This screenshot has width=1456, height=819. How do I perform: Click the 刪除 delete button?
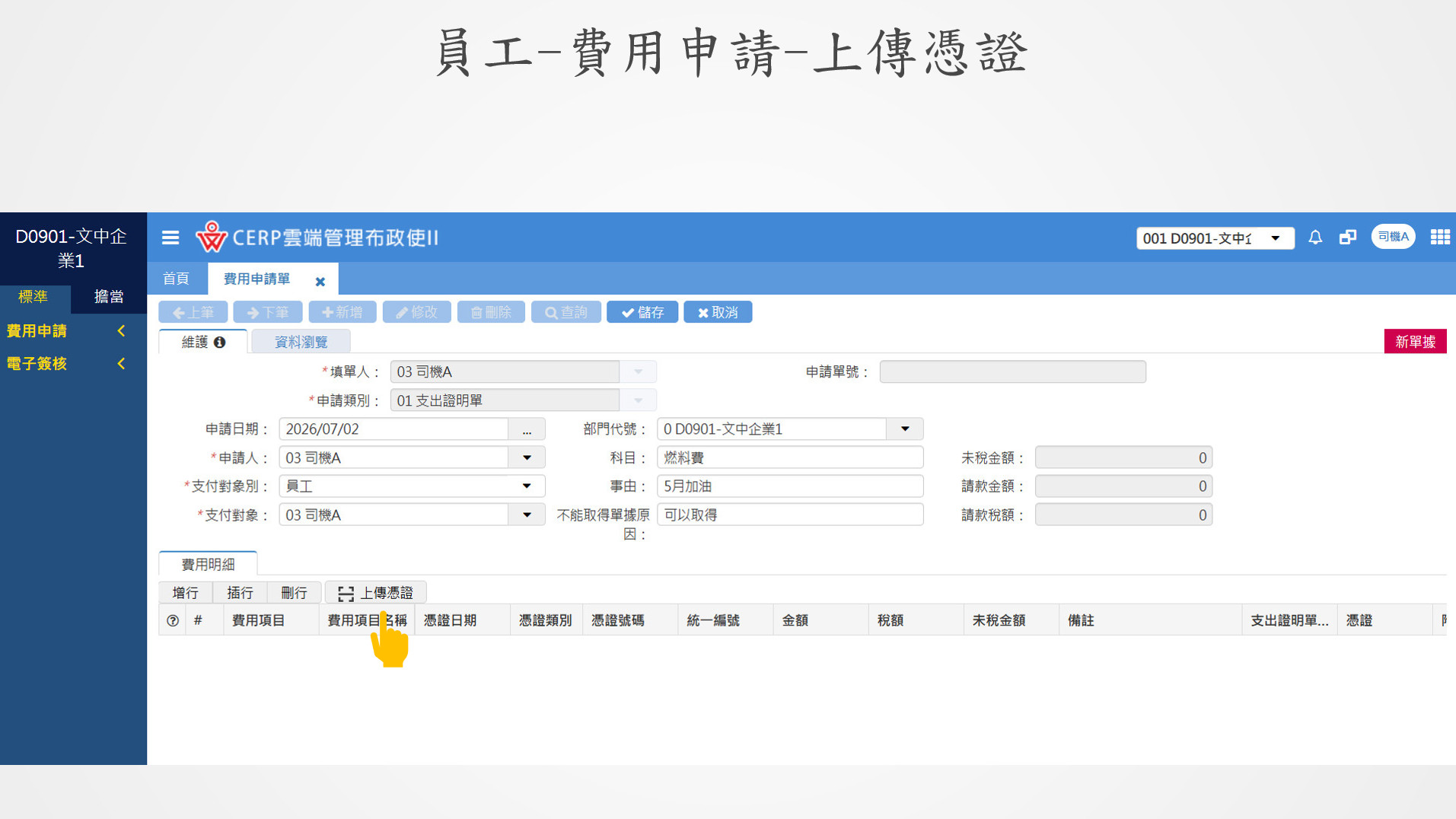coord(491,312)
